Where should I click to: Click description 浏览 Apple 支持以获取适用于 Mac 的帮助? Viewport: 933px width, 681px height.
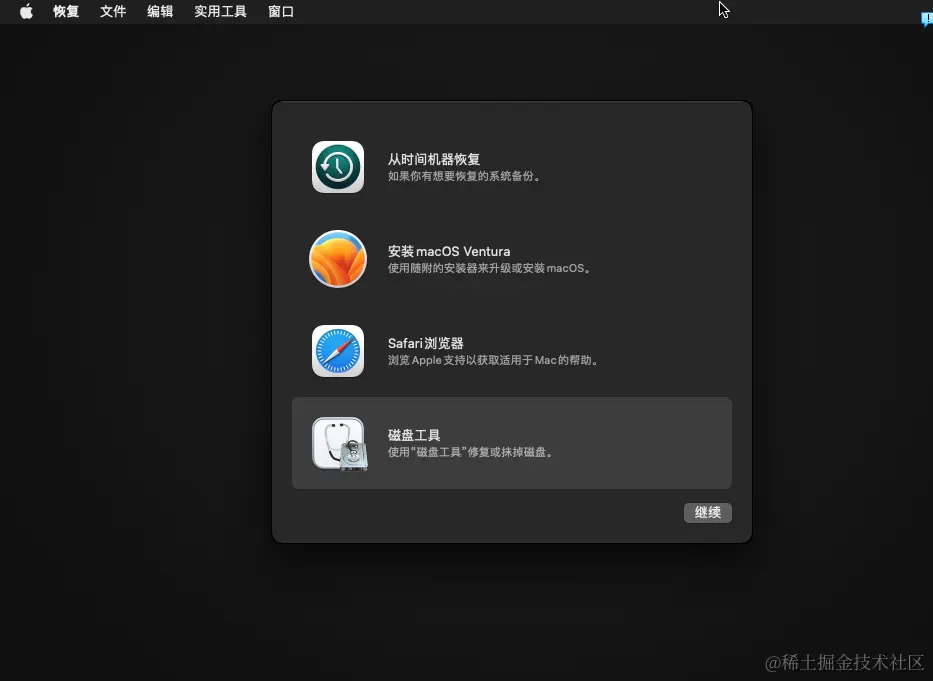coord(493,360)
